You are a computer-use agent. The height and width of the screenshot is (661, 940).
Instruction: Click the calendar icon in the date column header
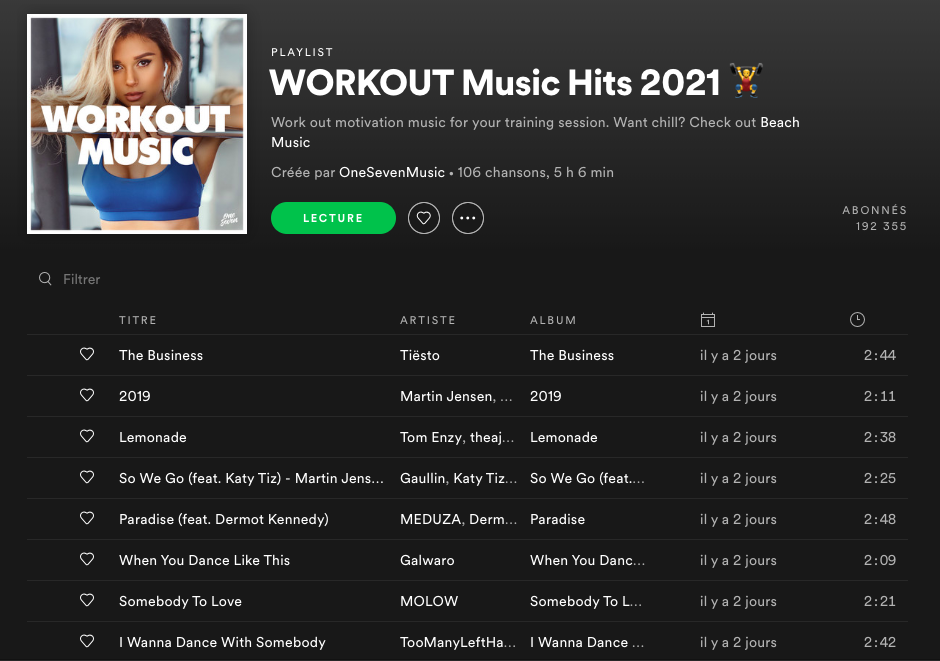(x=708, y=319)
